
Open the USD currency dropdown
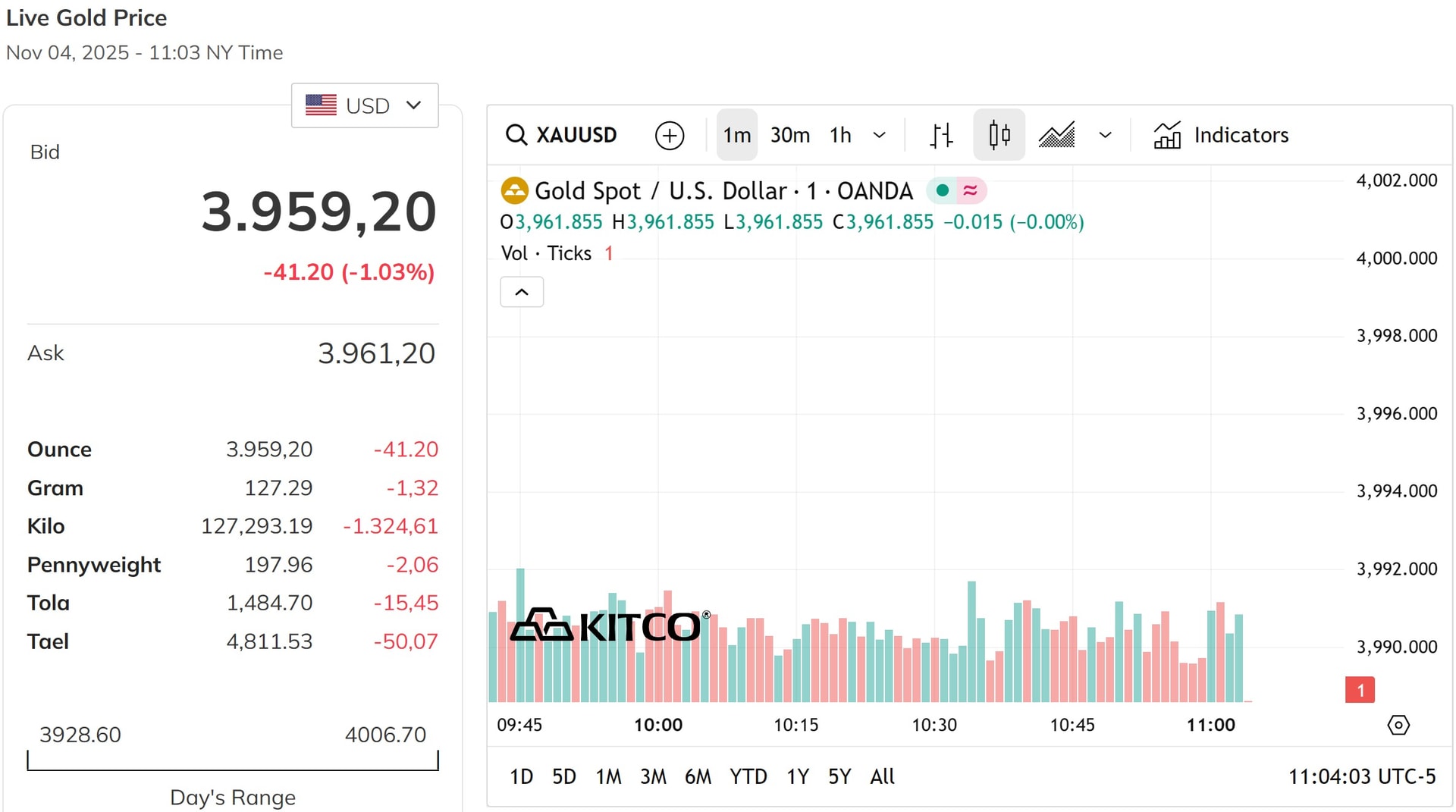pos(365,105)
